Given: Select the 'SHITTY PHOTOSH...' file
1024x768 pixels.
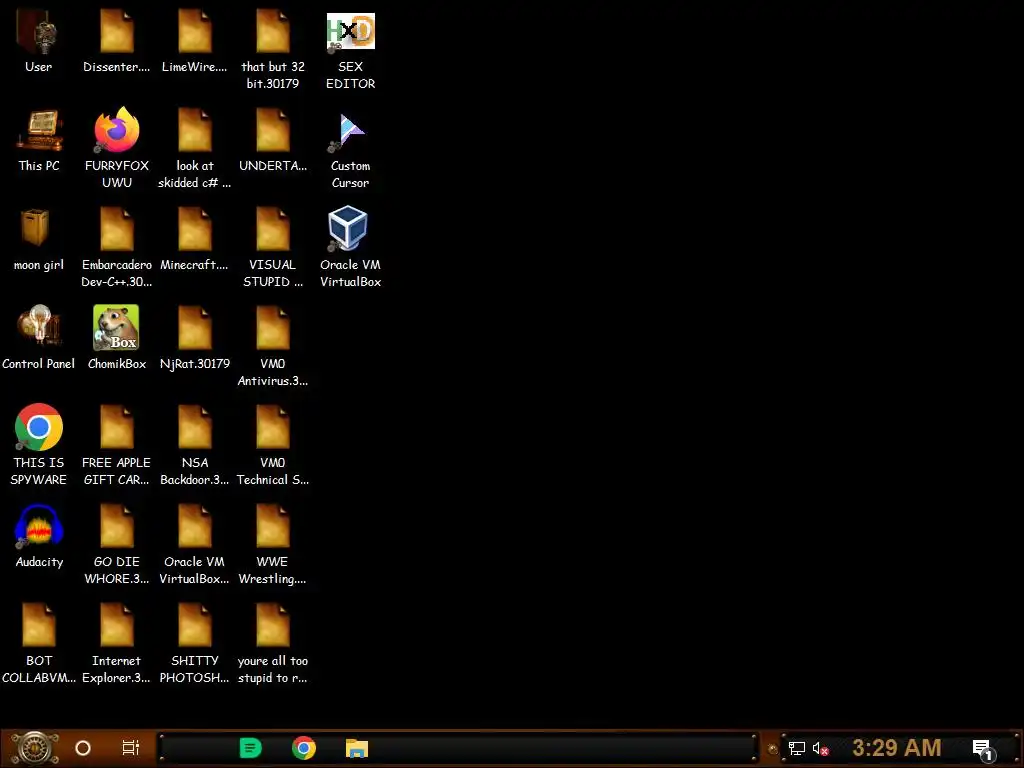Looking at the screenshot, I should tap(195, 644).
